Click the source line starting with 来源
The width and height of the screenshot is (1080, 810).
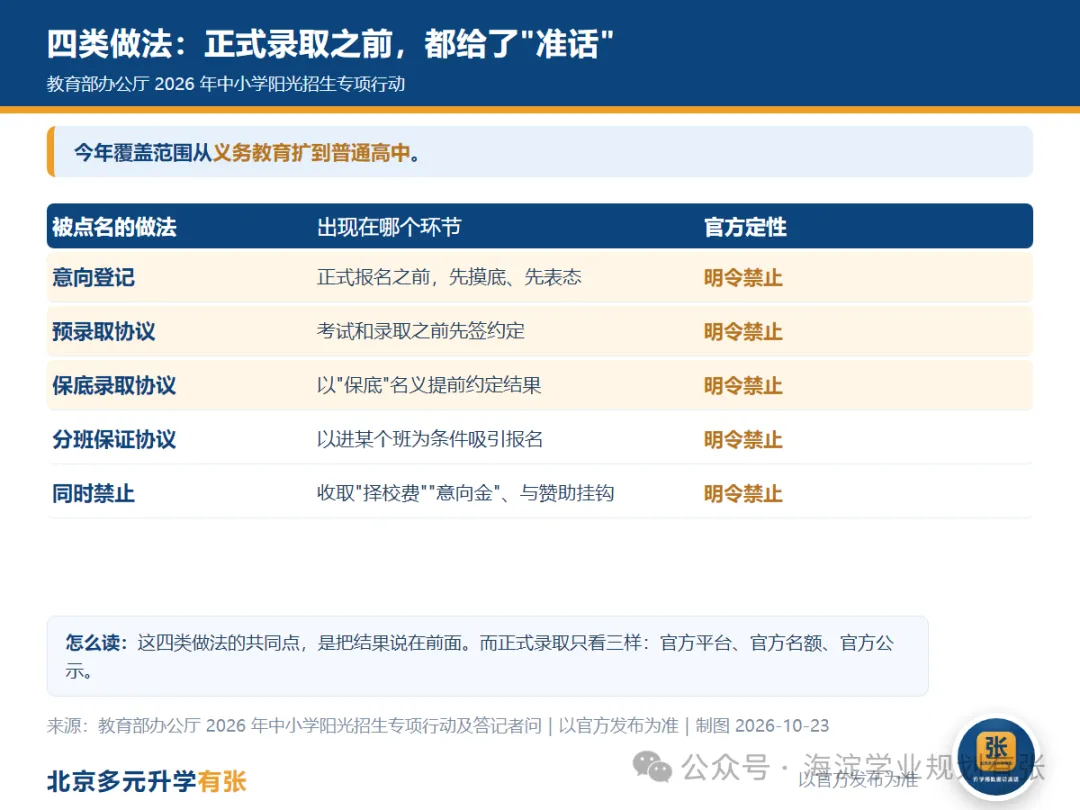click(x=438, y=725)
